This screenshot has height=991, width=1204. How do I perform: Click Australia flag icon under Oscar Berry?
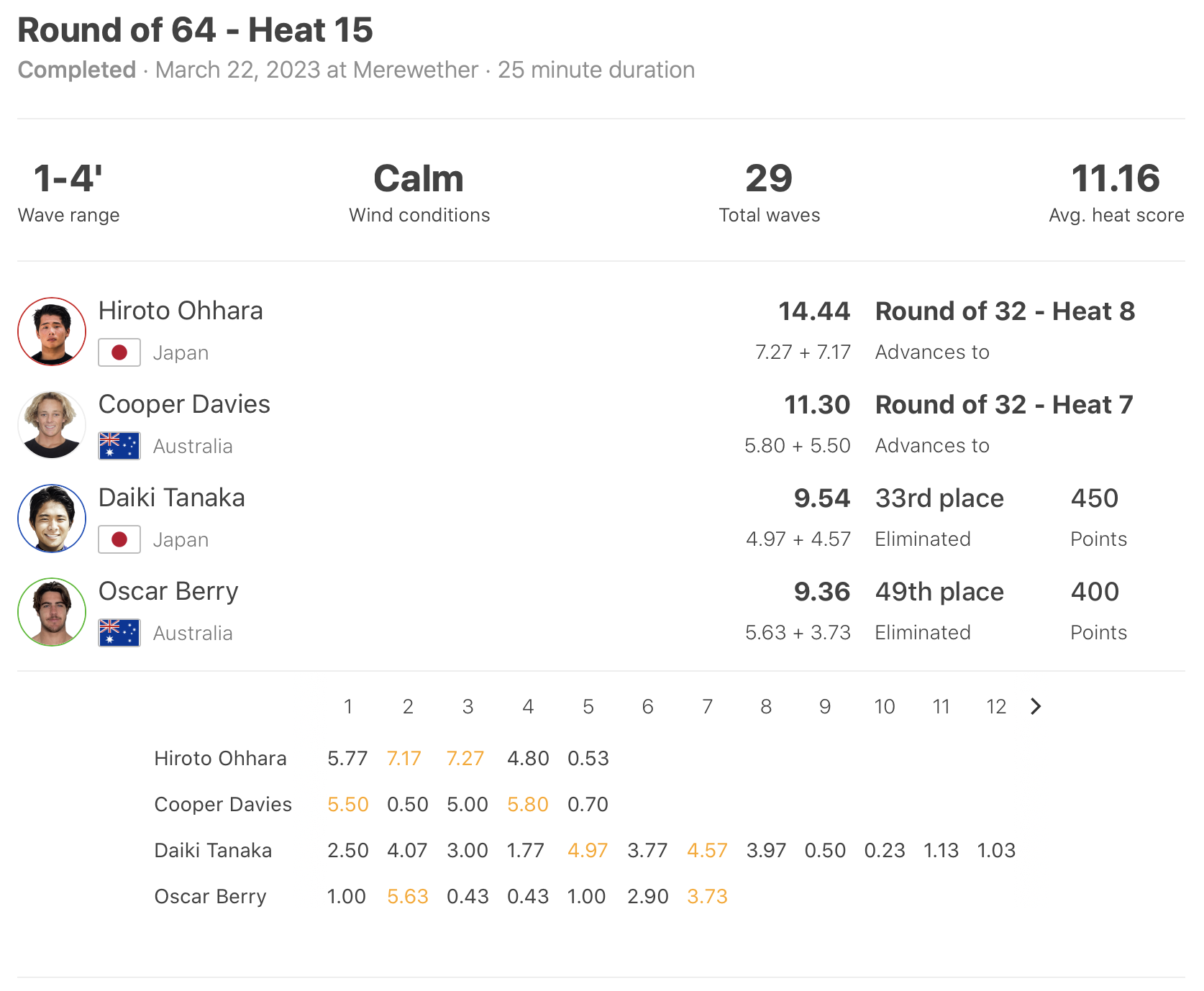pyautogui.click(x=119, y=633)
